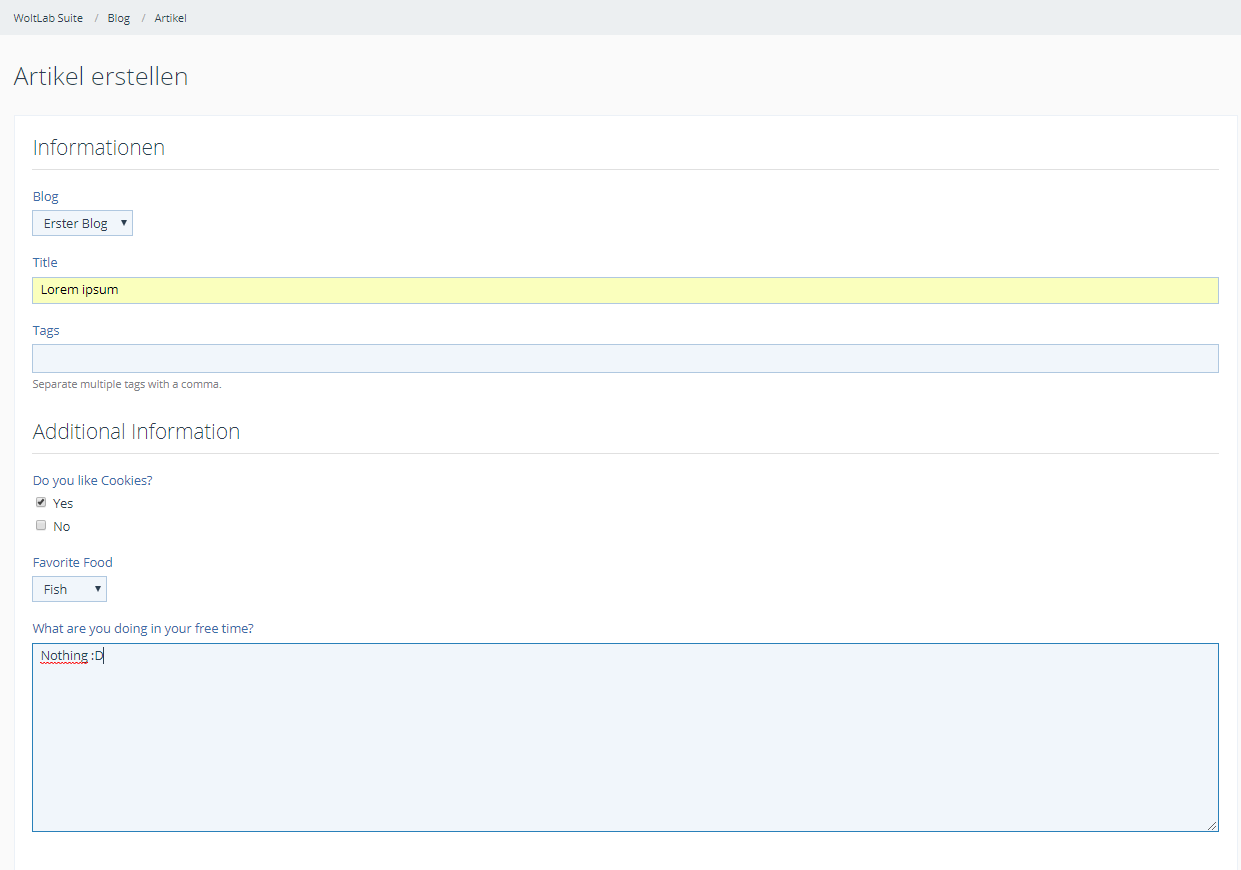Click inside the free time text area
This screenshot has height=870, width=1241.
point(625,740)
